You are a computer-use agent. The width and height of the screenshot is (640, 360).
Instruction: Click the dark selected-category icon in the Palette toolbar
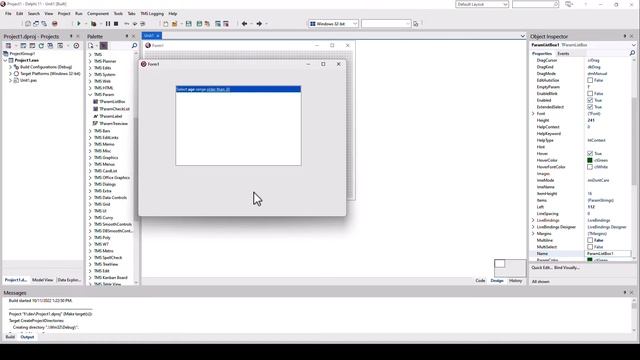tap(104, 46)
